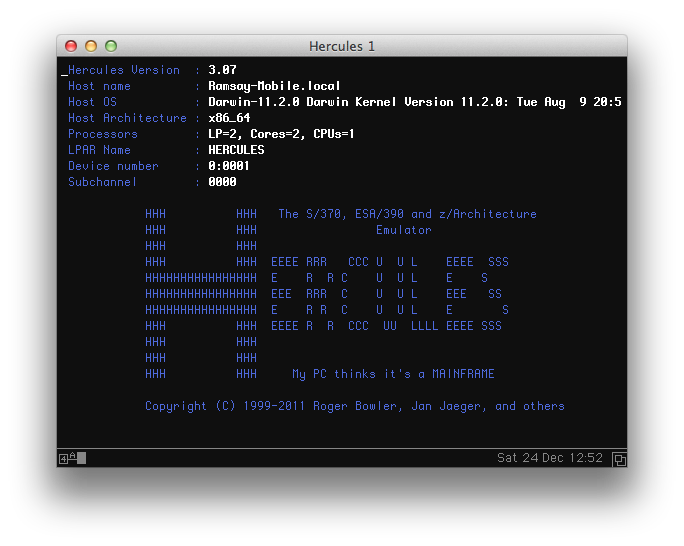The width and height of the screenshot is (684, 546).
Task: Click the yellow minimize window button
Action: 91,46
